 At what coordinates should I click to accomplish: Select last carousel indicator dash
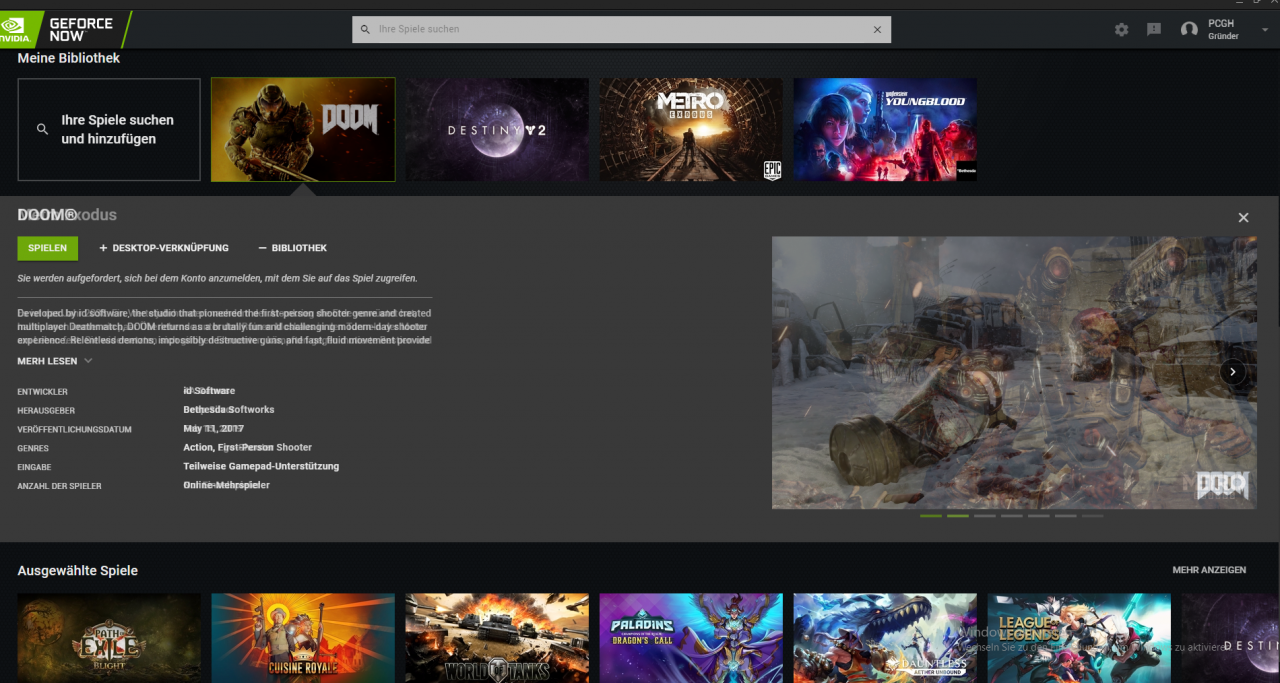click(1093, 516)
